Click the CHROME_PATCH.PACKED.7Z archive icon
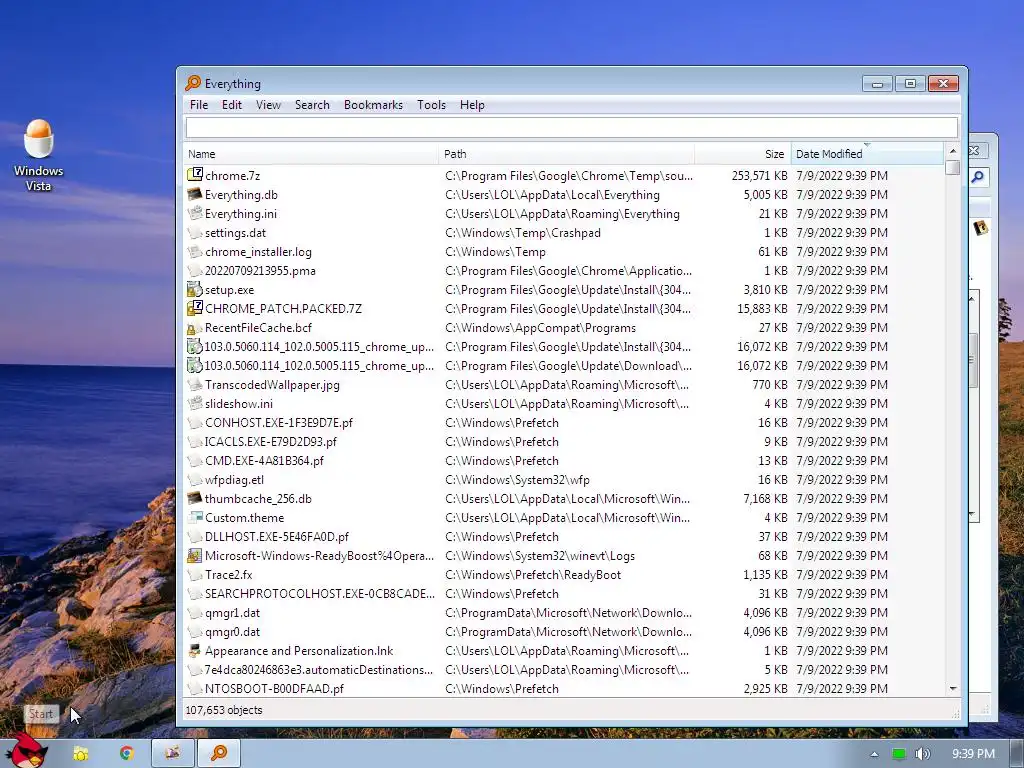1024x768 pixels. 195,308
